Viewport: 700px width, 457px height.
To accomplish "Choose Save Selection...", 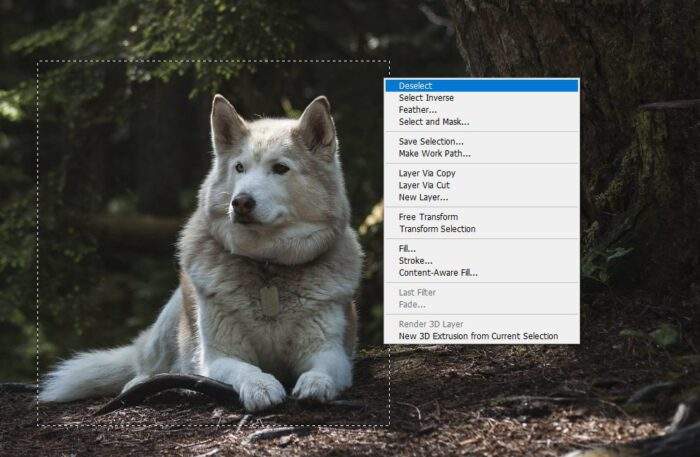I will tap(482, 141).
